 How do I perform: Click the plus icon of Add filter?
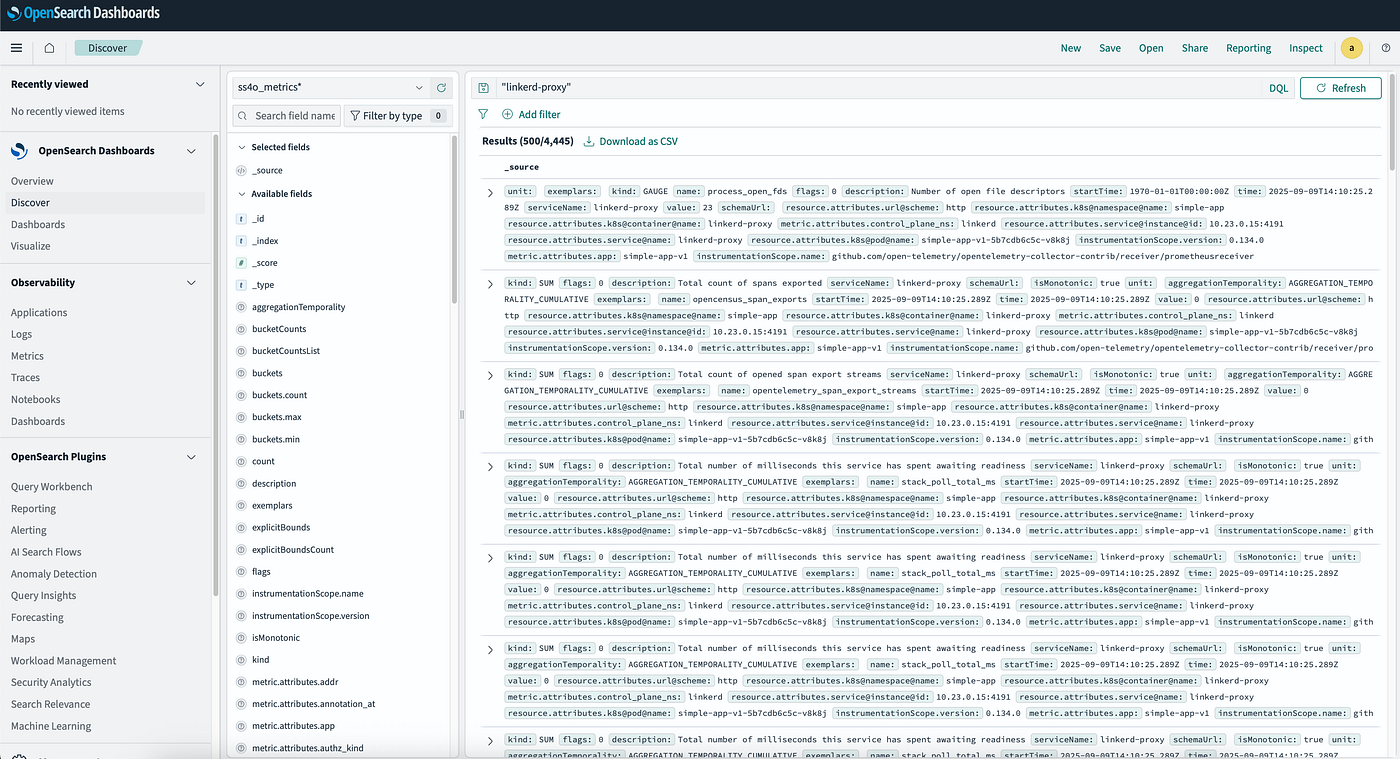point(507,115)
